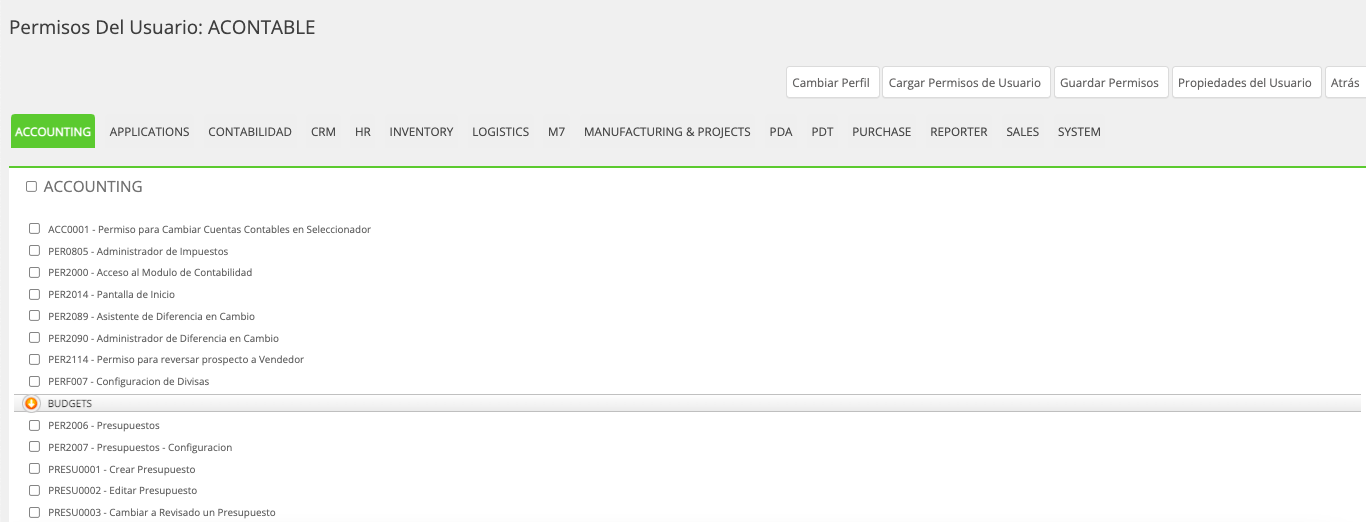
Task: Click 'PER2014 - Pantalla de Inicio' label
Action: click(x=111, y=294)
